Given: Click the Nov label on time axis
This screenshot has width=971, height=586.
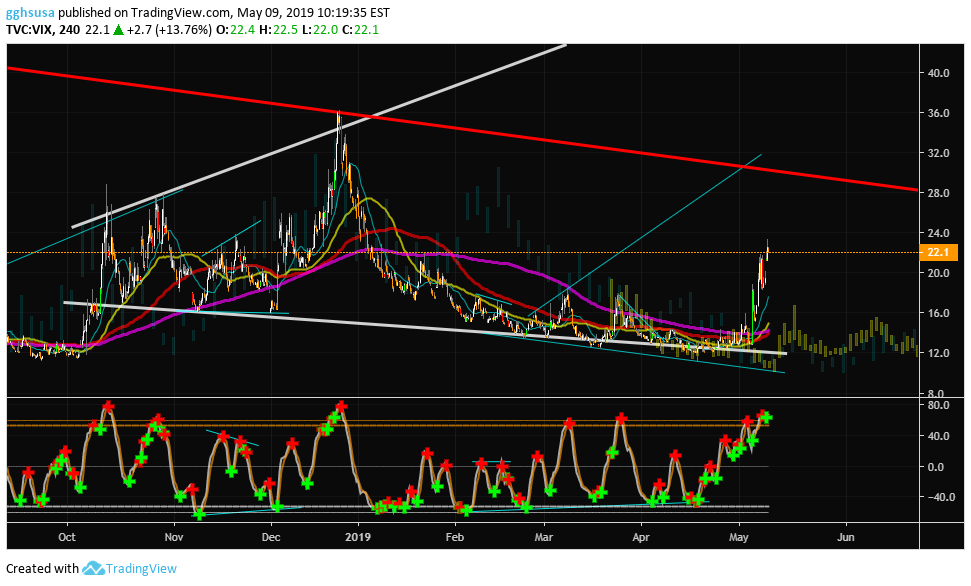Looking at the screenshot, I should (174, 537).
